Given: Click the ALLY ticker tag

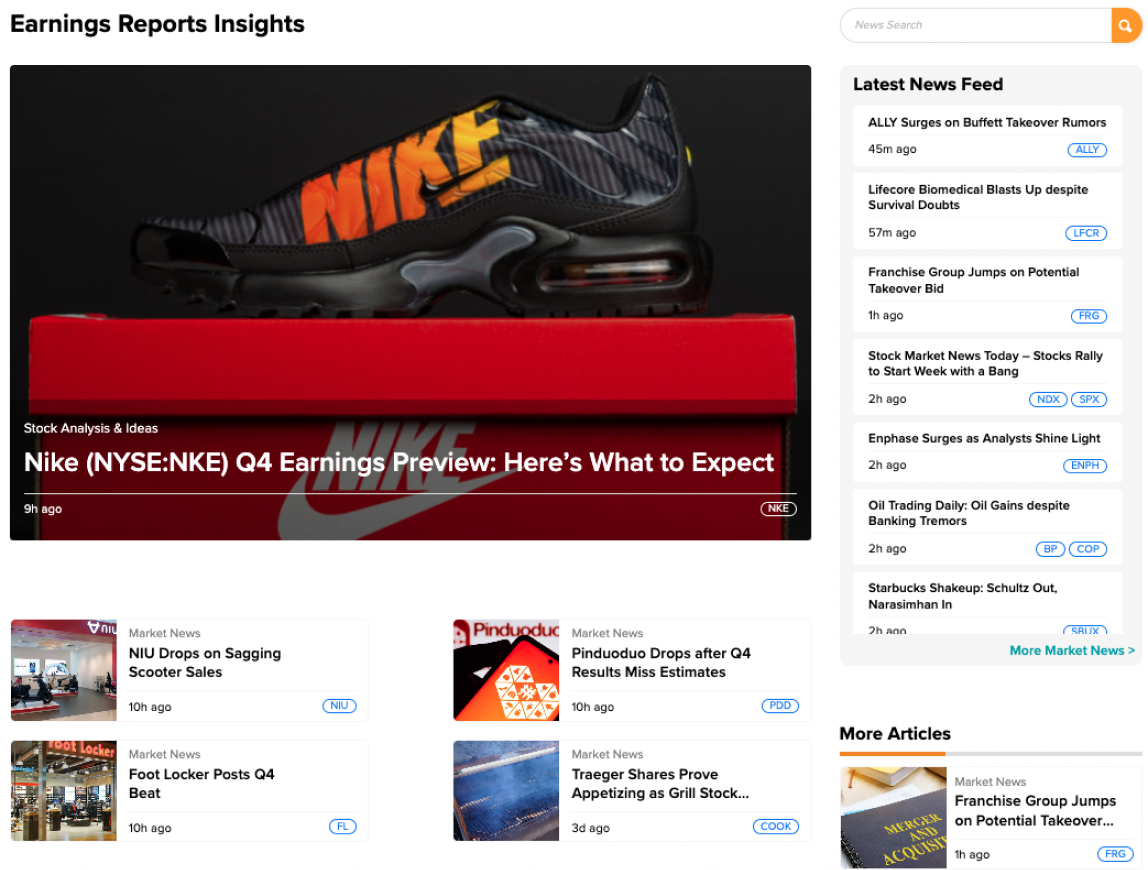Looking at the screenshot, I should coord(1087,149).
